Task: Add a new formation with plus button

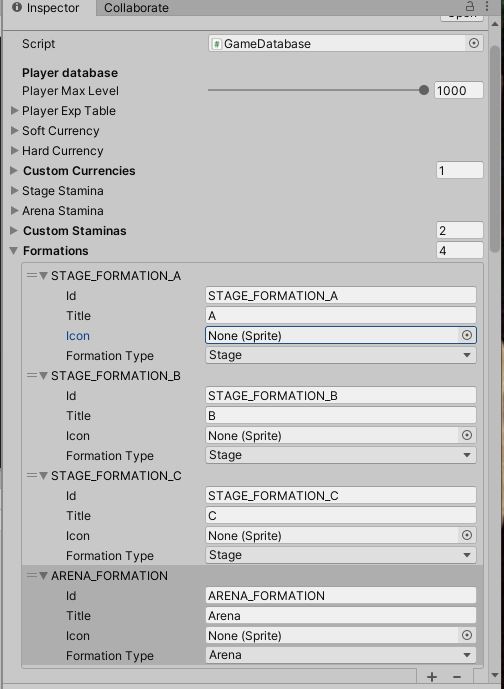Action: [432, 677]
